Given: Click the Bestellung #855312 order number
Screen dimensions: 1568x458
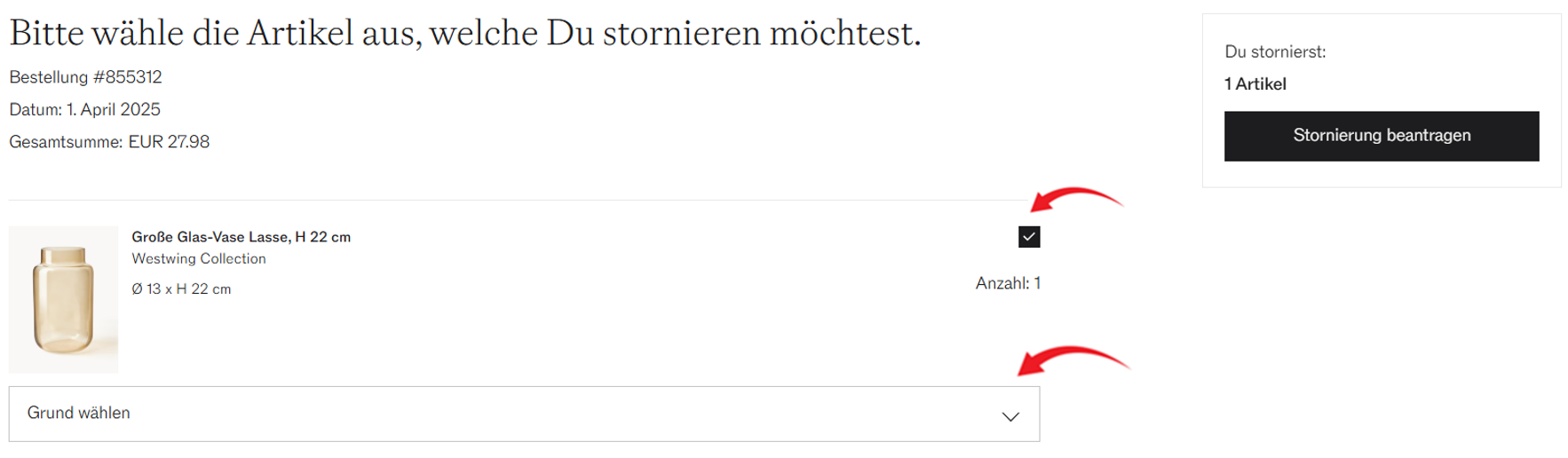Looking at the screenshot, I should [x=85, y=77].
